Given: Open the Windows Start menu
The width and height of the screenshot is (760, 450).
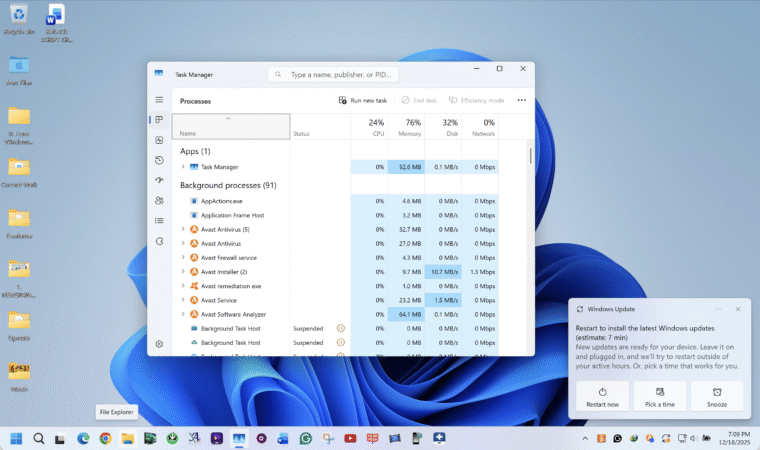Looking at the screenshot, I should click(16, 438).
